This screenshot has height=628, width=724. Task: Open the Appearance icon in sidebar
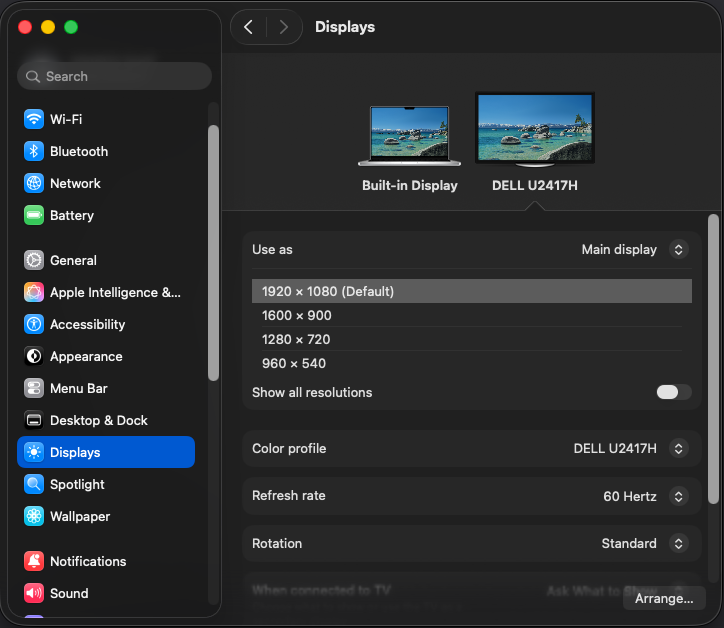point(34,356)
